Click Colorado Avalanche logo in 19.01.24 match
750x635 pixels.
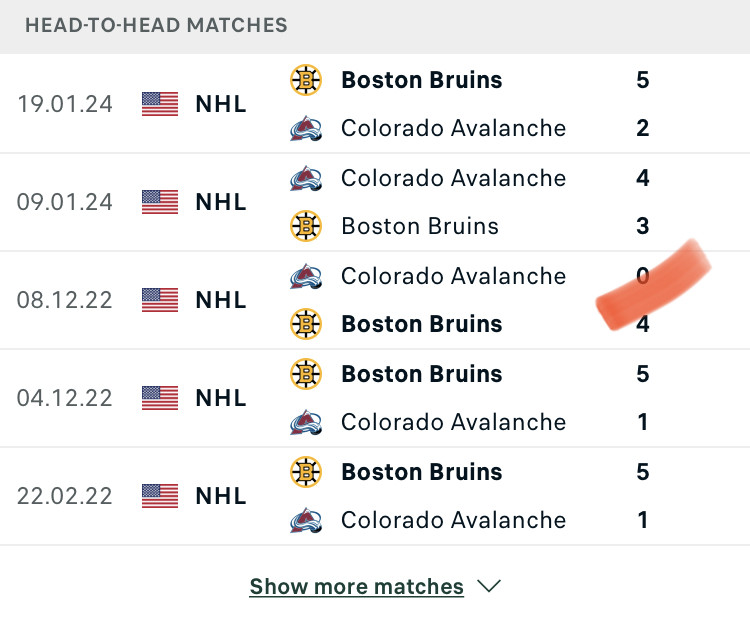click(x=306, y=128)
